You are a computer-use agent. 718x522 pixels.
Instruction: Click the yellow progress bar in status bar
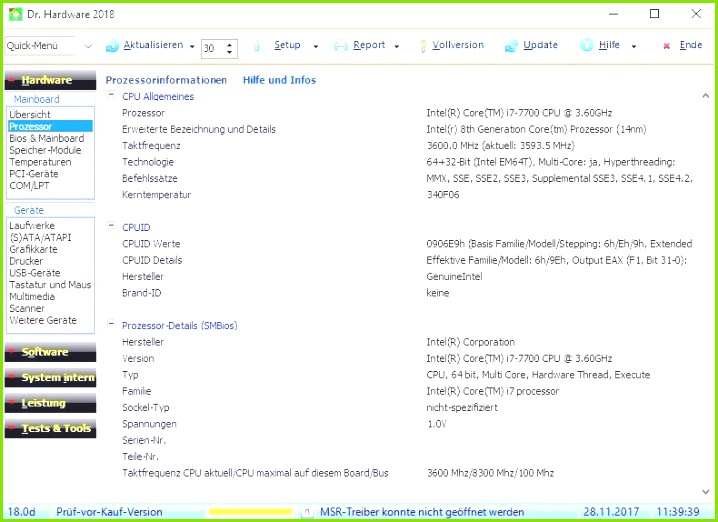coord(250,512)
